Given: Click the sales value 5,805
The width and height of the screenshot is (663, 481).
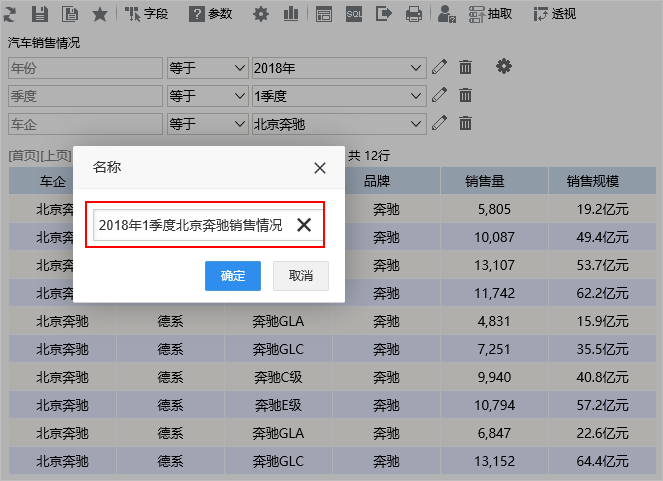Looking at the screenshot, I should 494,209.
